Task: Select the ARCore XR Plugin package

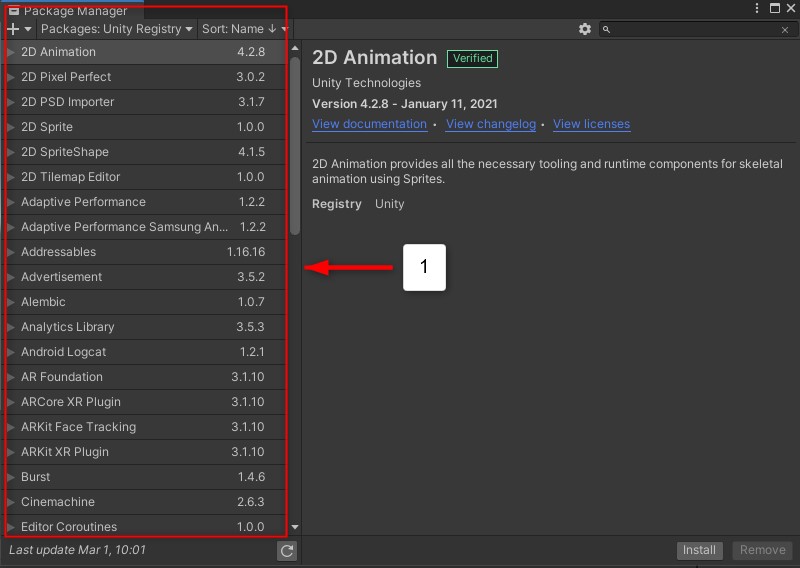Action: pos(145,402)
